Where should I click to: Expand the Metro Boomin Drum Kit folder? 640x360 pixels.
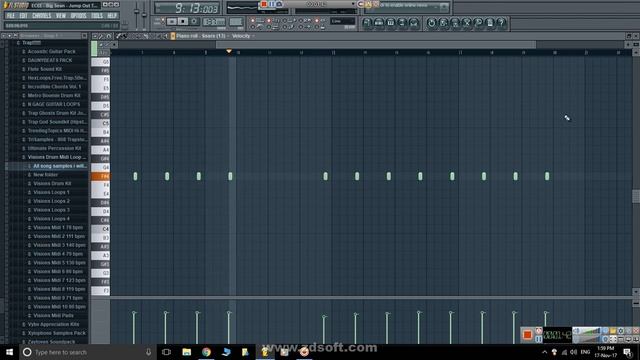pyautogui.click(x=53, y=96)
